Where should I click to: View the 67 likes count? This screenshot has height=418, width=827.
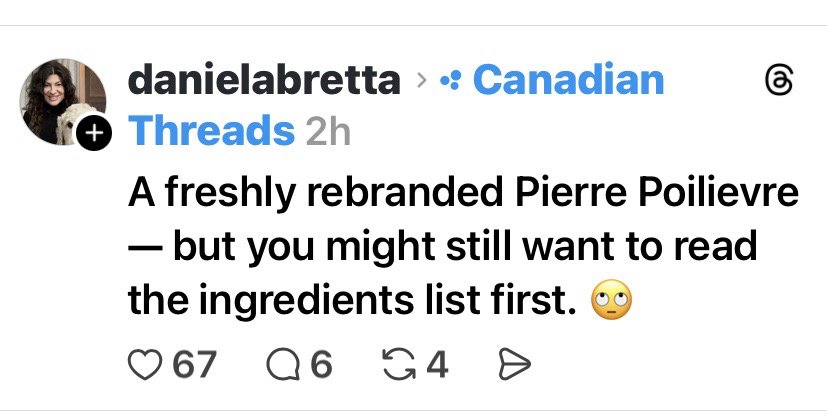[195, 364]
